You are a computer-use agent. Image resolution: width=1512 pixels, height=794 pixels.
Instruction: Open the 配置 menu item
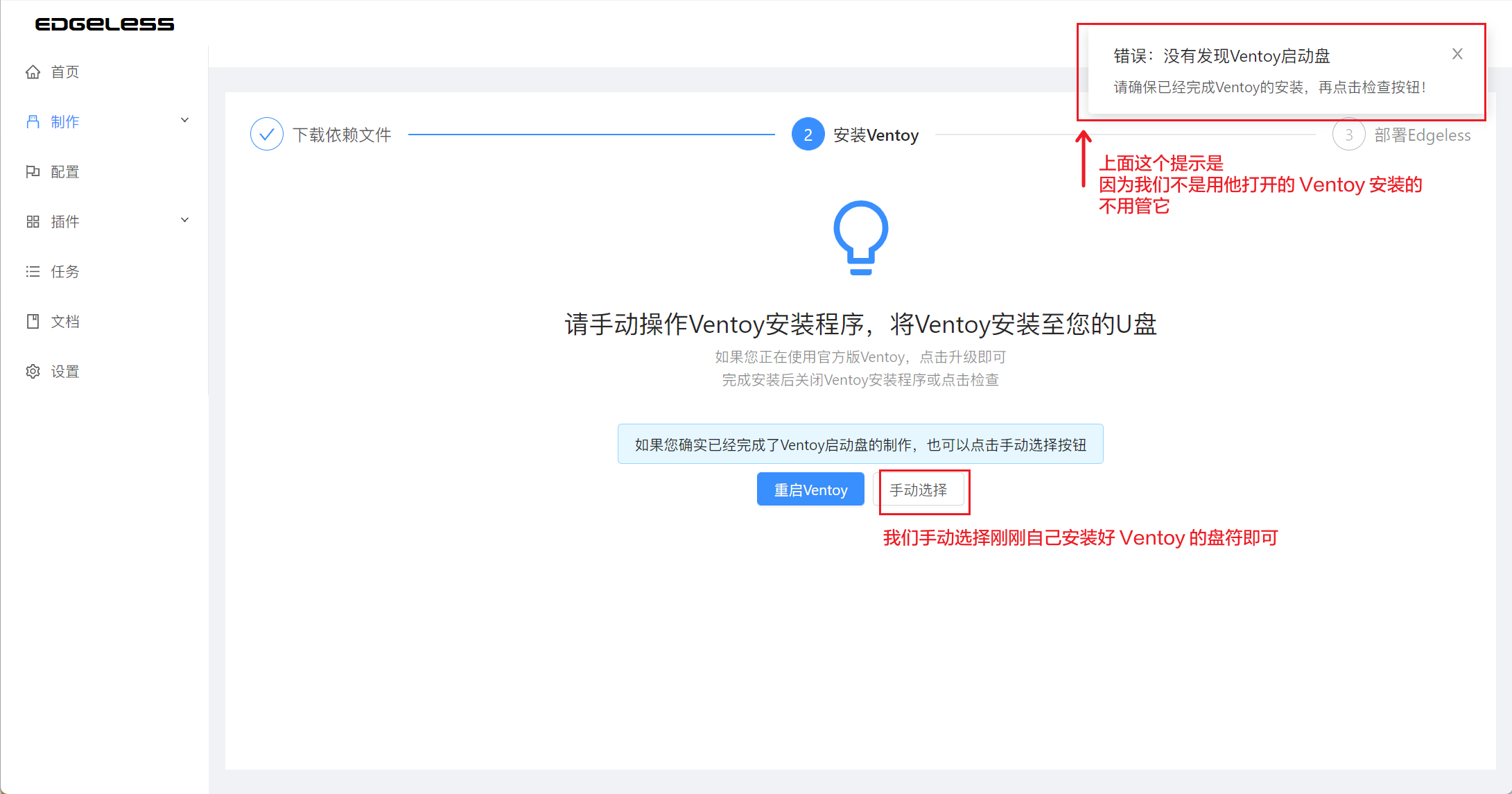[104, 172]
